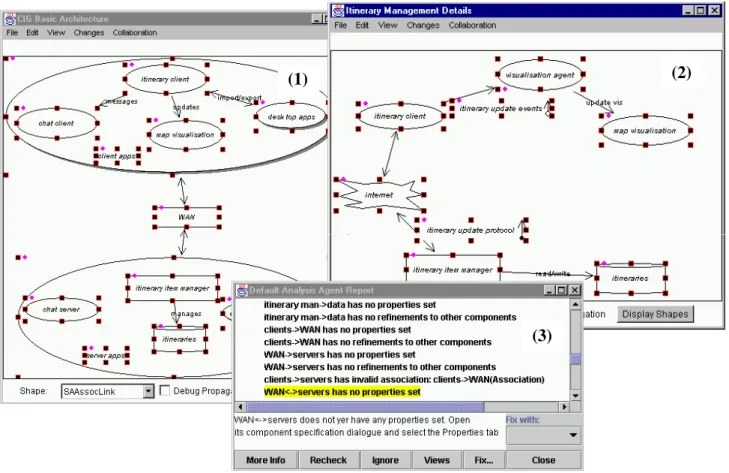Image resolution: width=729 pixels, height=473 pixels.
Task: Open Collaboration menu in Itinerary Management Details window
Action: (472, 25)
